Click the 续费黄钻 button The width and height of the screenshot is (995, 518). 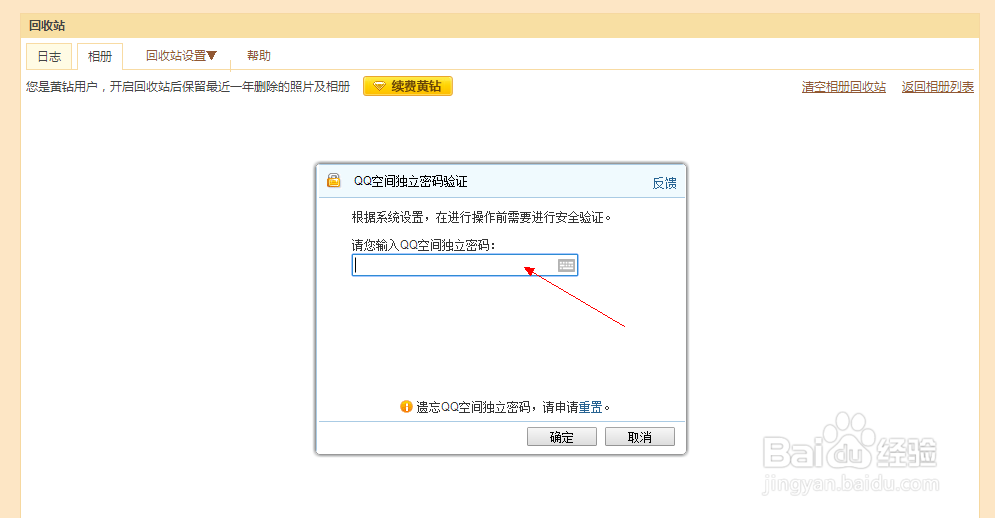tap(407, 86)
